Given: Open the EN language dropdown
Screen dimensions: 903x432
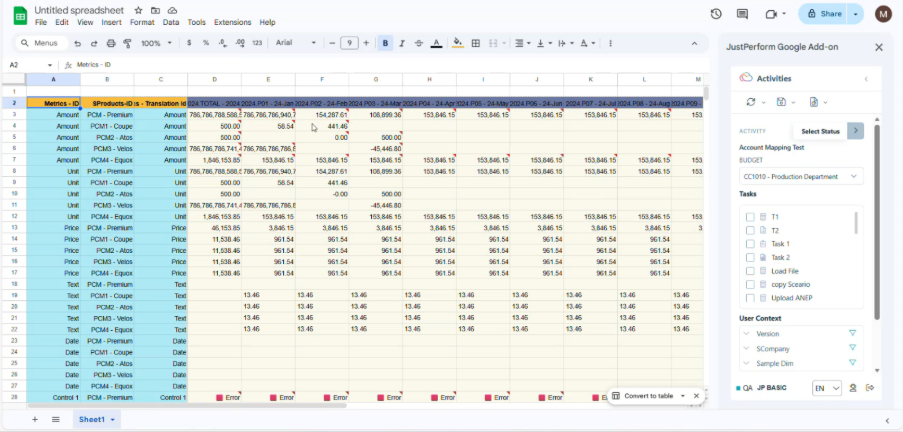Looking at the screenshot, I should [826, 388].
